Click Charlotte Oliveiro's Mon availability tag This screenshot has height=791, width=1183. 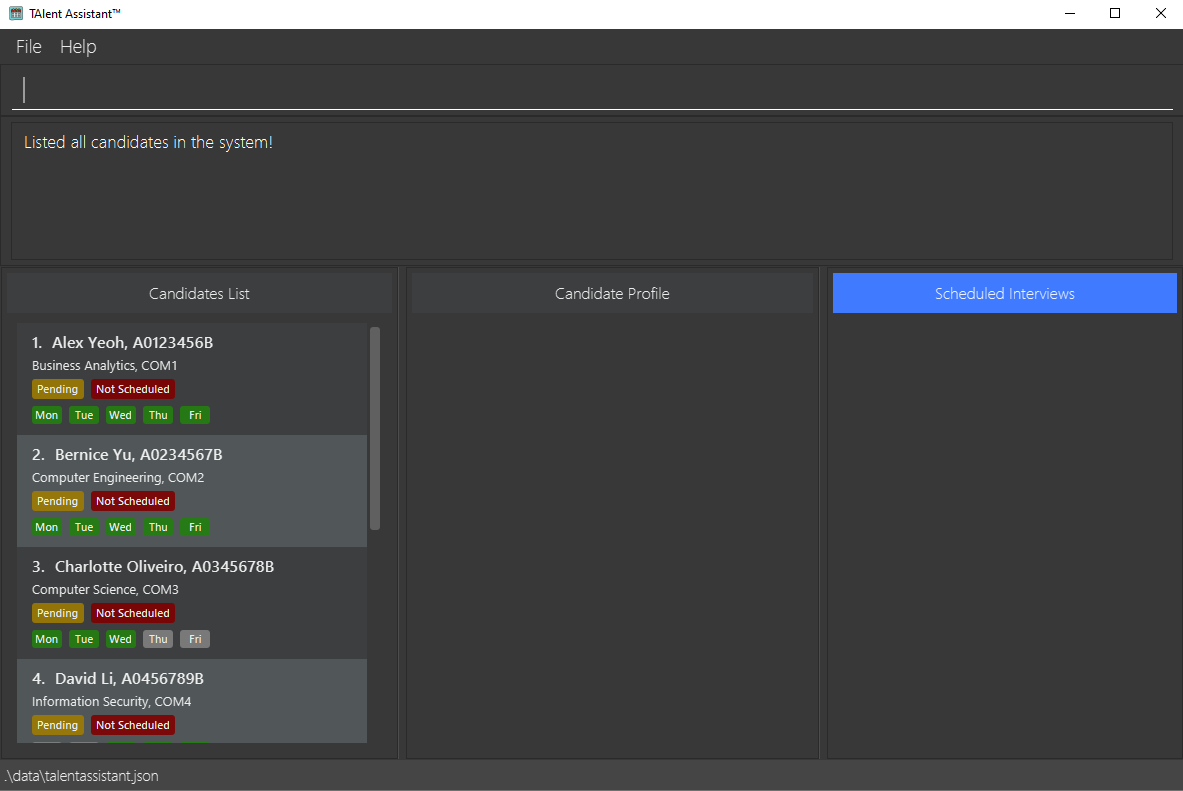47,639
